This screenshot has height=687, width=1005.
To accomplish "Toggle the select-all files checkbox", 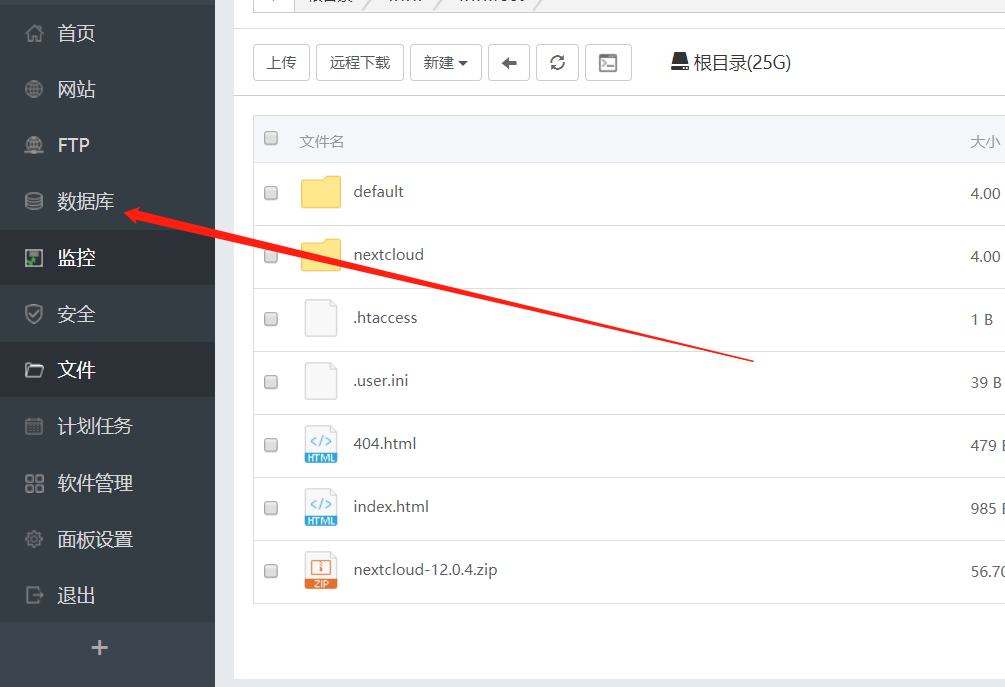I will (271, 139).
